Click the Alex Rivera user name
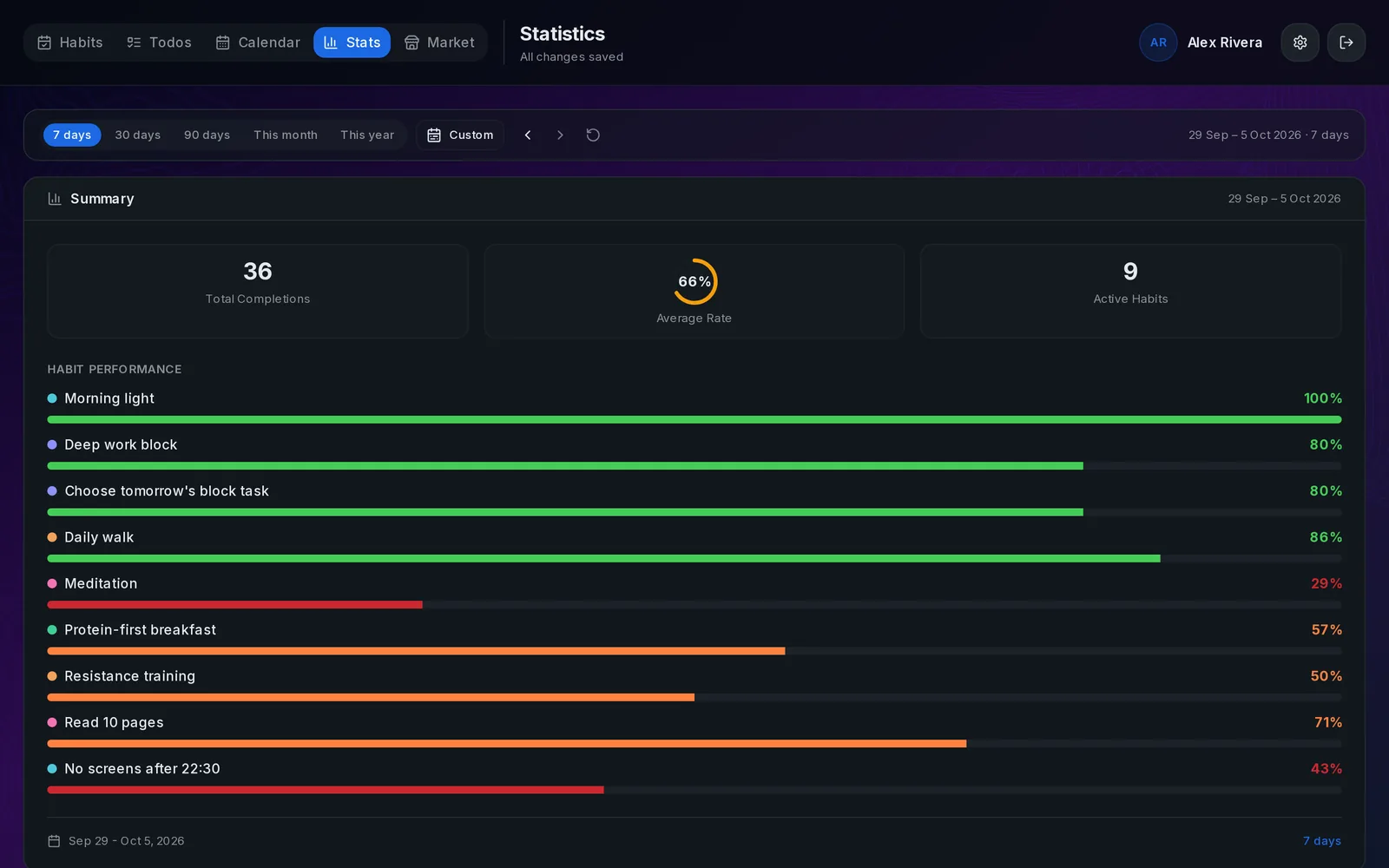 [x=1225, y=43]
